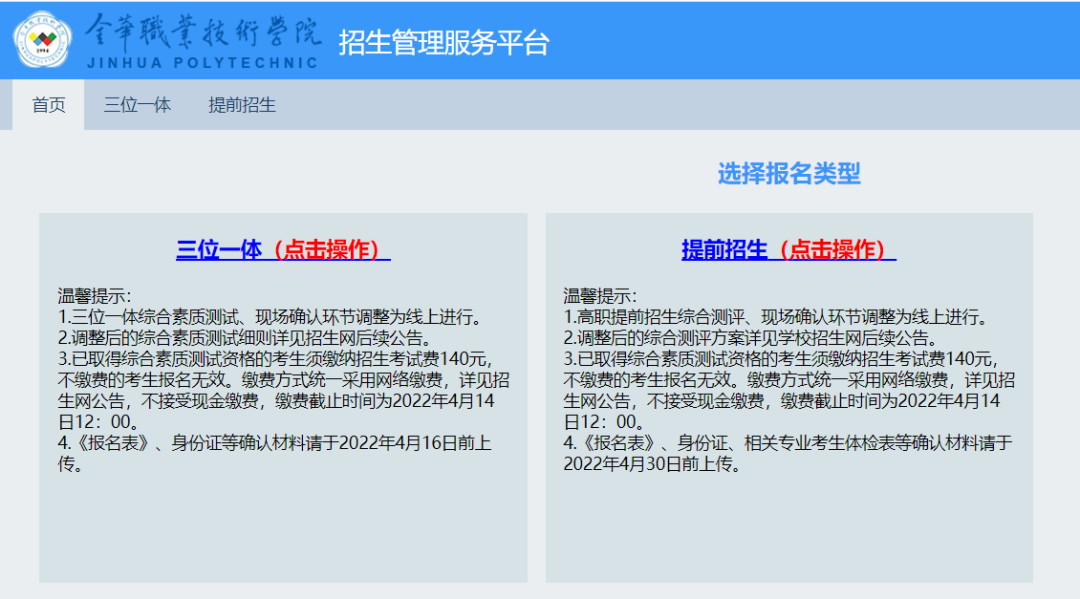This screenshot has width=1080, height=599.
Task: Open the 三位一体 navigation tab
Action: [x=138, y=105]
